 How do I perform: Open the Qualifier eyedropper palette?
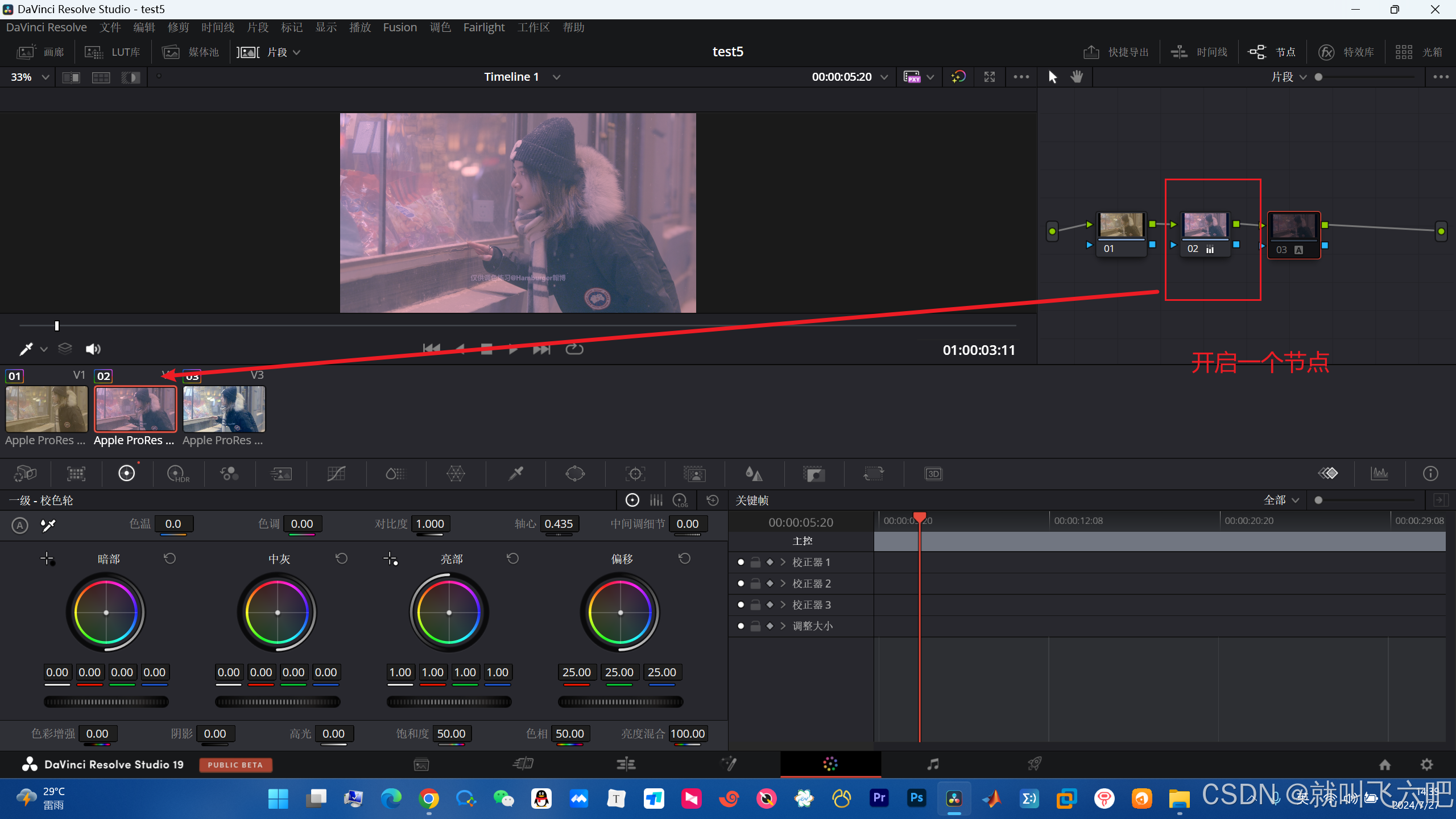[516, 473]
